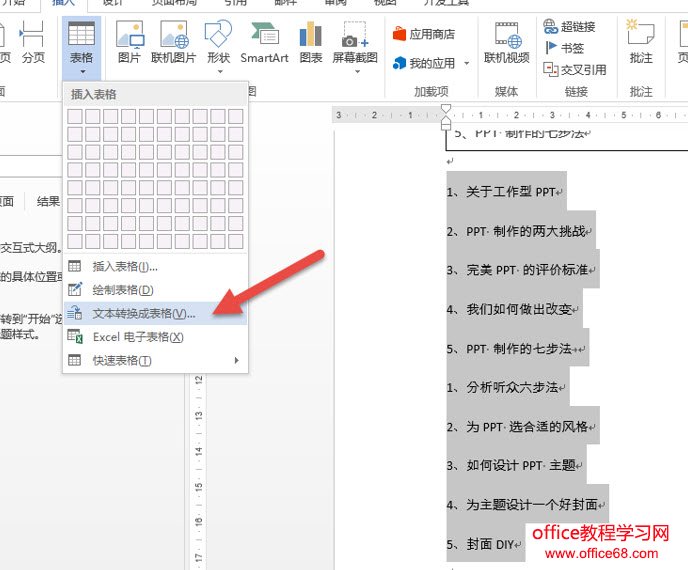Click text line 如何设计 PPT 主题
This screenshot has width=688, height=570.
tap(521, 465)
